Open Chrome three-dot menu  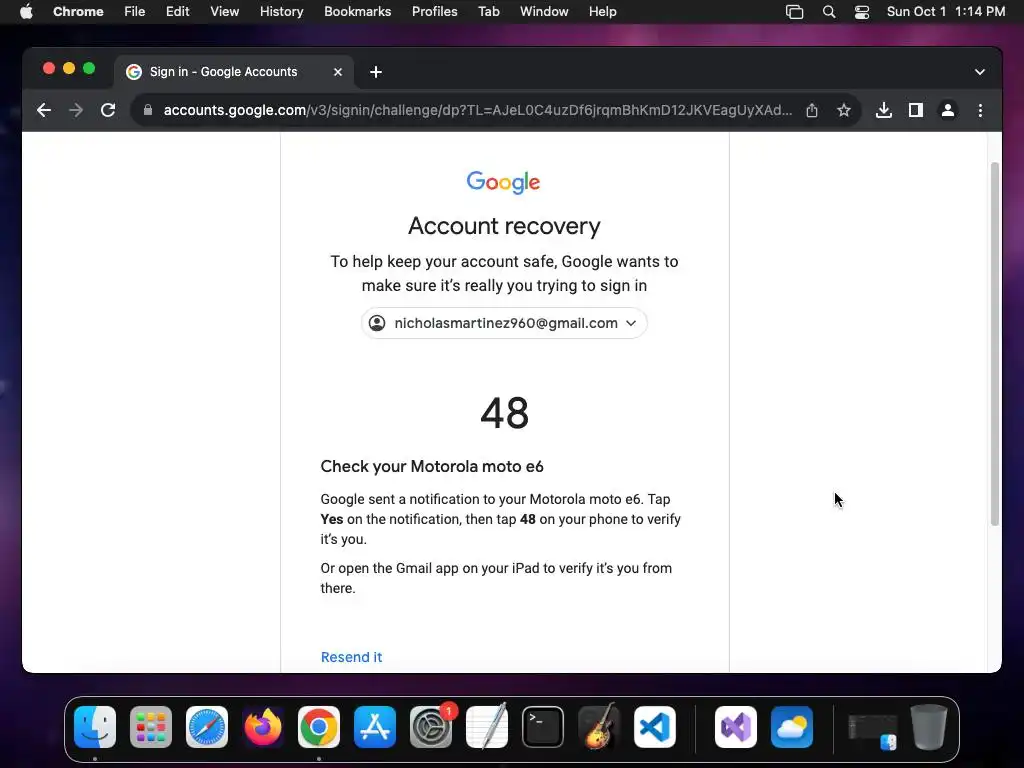pyautogui.click(x=980, y=110)
